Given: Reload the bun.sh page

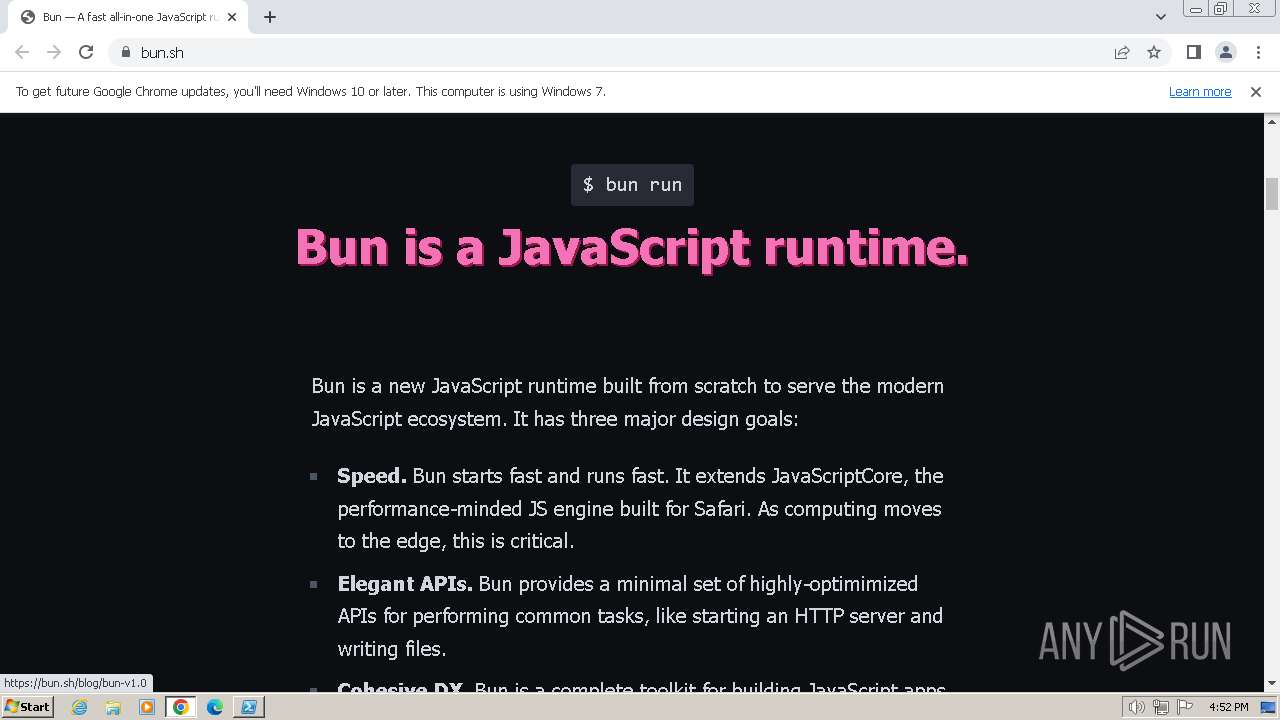Looking at the screenshot, I should 86,52.
